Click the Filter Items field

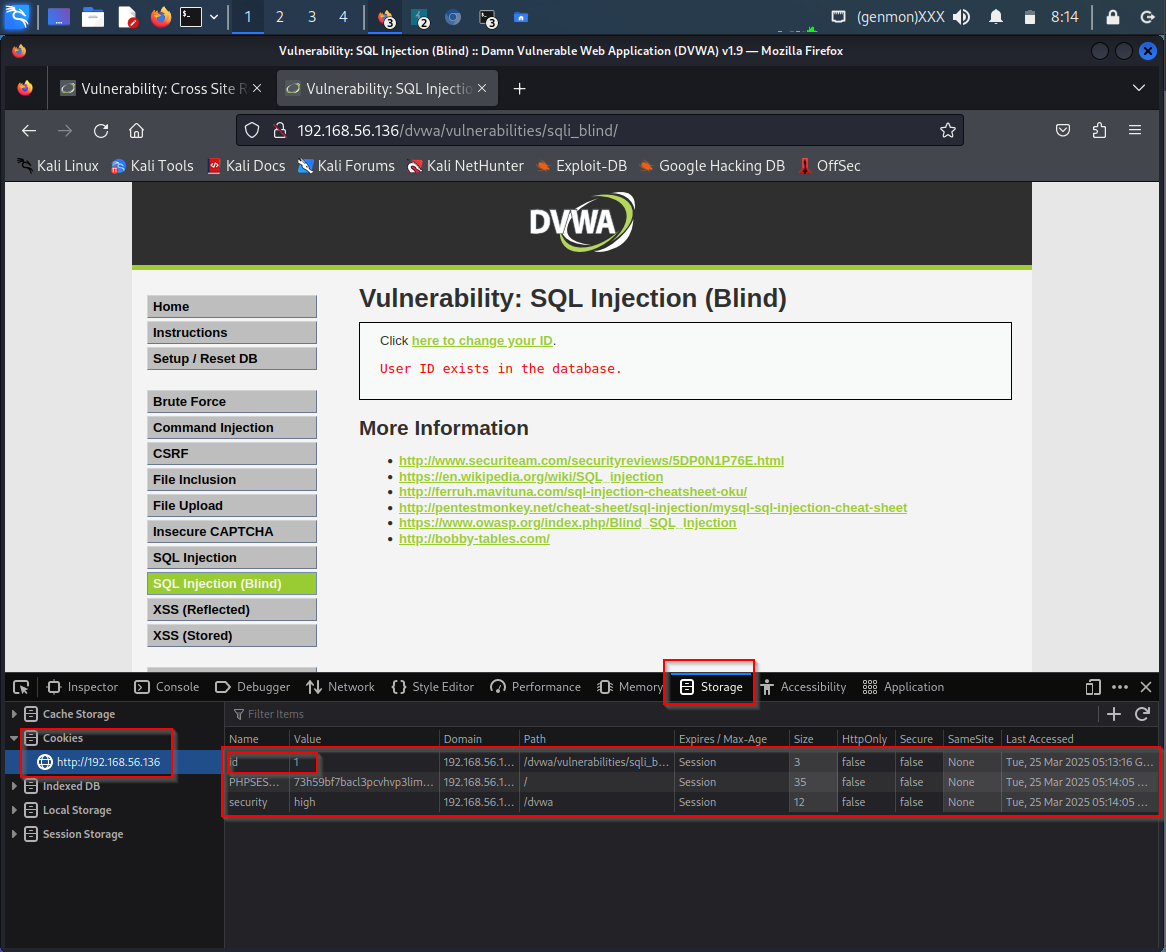(662, 715)
